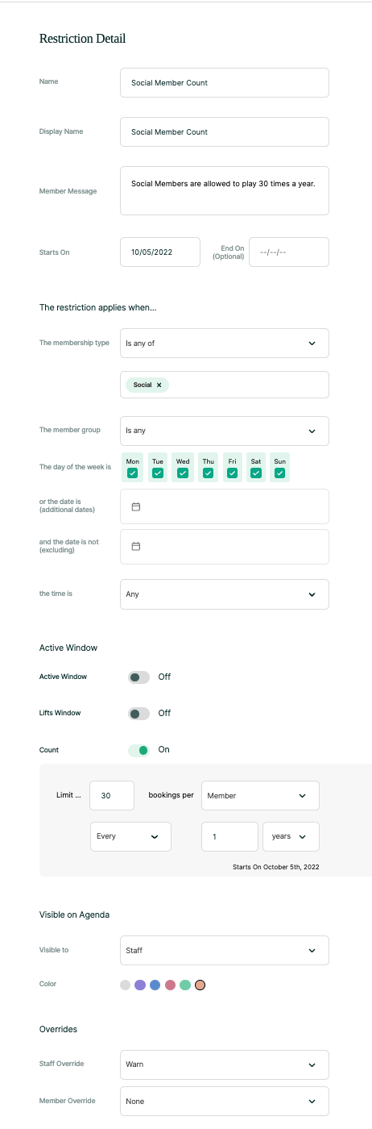
Task: Remove the Social membership tag
Action: pyautogui.click(x=159, y=385)
